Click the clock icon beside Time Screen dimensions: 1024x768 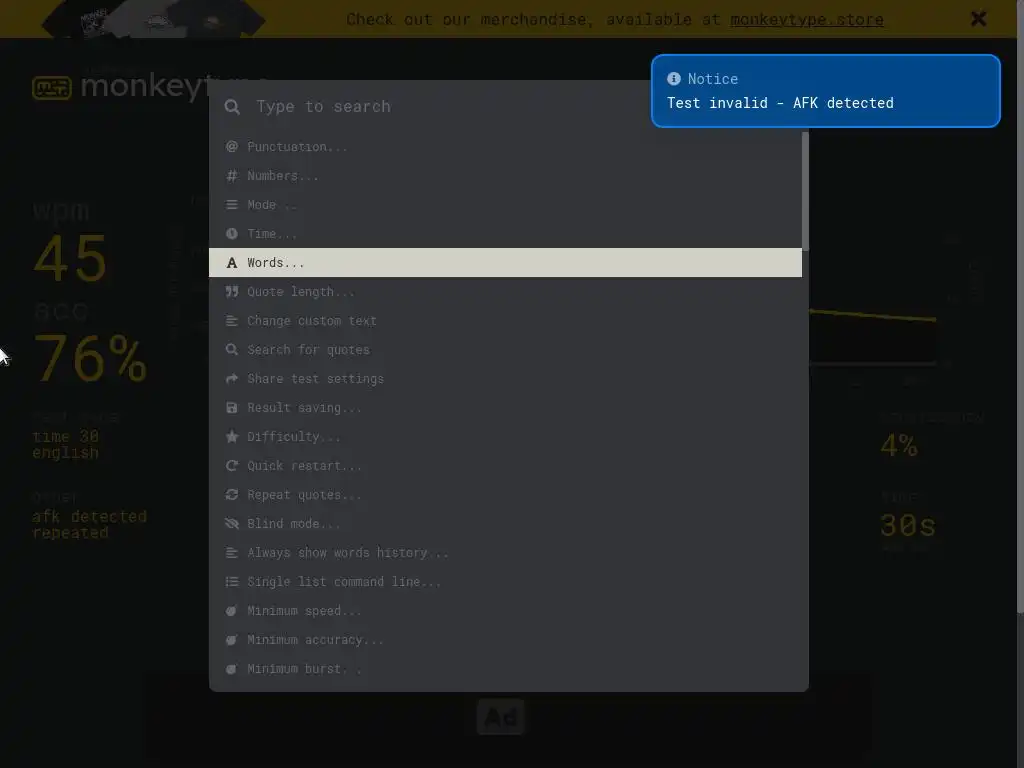click(x=232, y=233)
